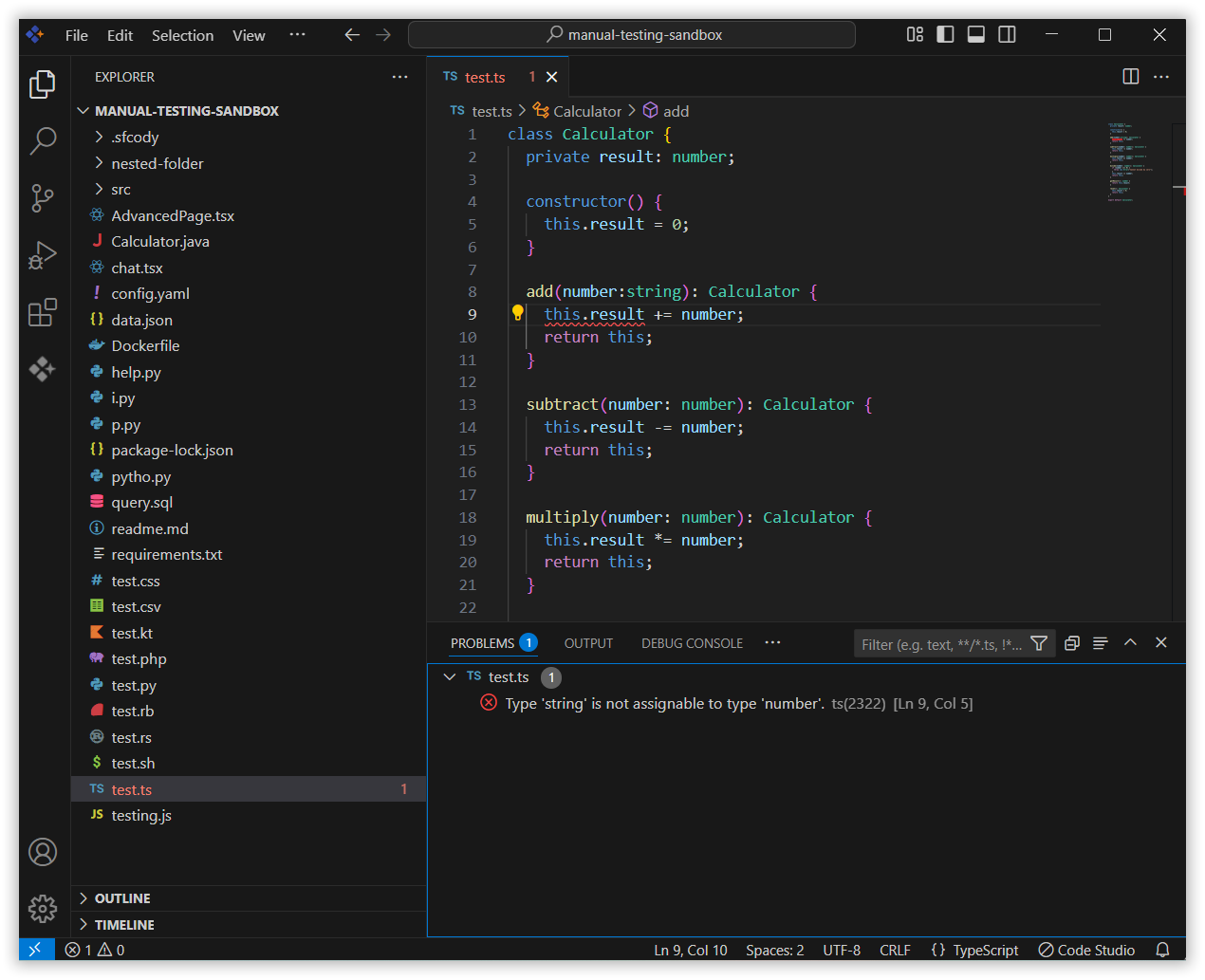Viewport: 1205px width, 980px height.
Task: Open the Source Control view
Action: pos(43,198)
